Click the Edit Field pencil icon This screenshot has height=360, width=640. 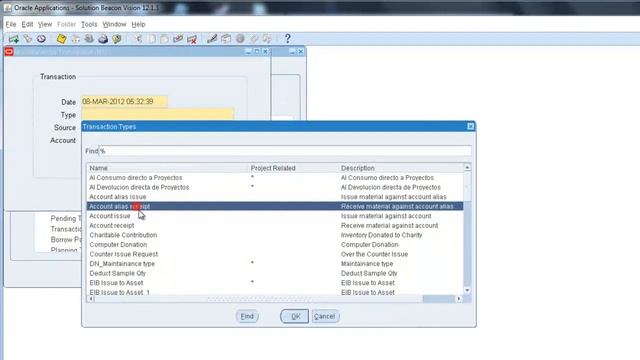pyautogui.click(x=212, y=39)
